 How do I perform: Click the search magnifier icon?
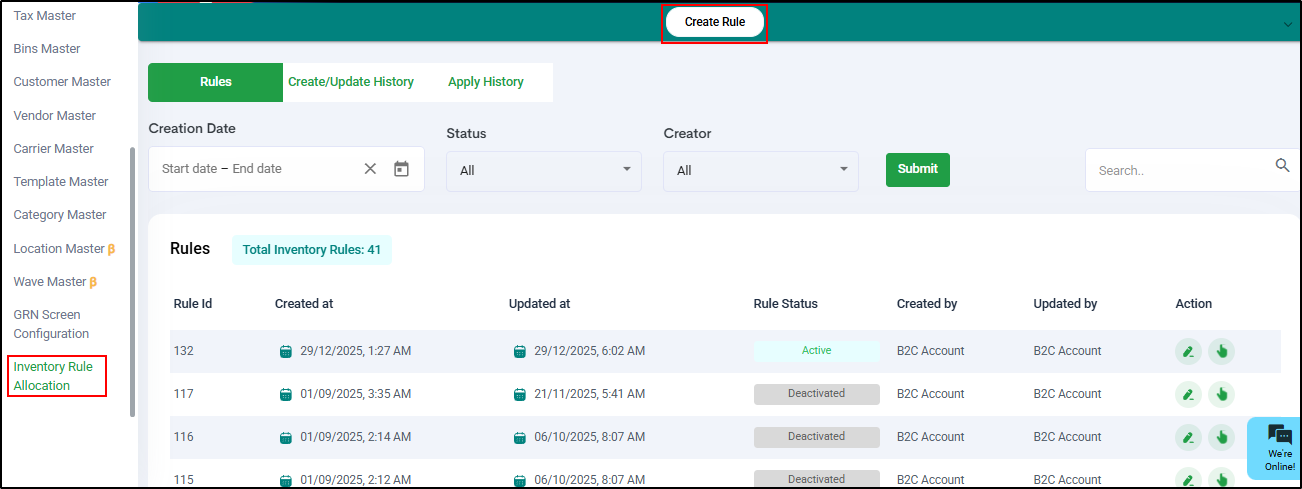pyautogui.click(x=1282, y=166)
